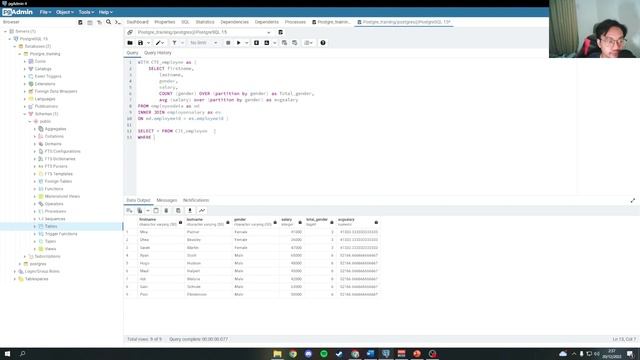Open execute options dropdown arrow
Screen dimensions: 640x360
pos(247,43)
